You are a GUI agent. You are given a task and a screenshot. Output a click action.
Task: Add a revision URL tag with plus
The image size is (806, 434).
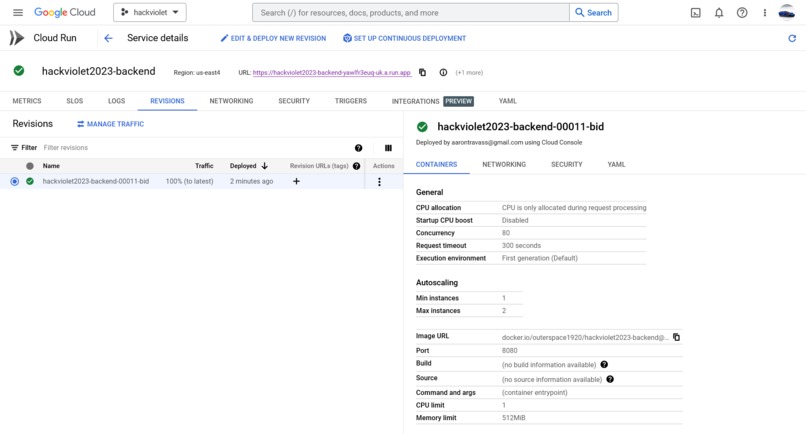click(x=296, y=181)
